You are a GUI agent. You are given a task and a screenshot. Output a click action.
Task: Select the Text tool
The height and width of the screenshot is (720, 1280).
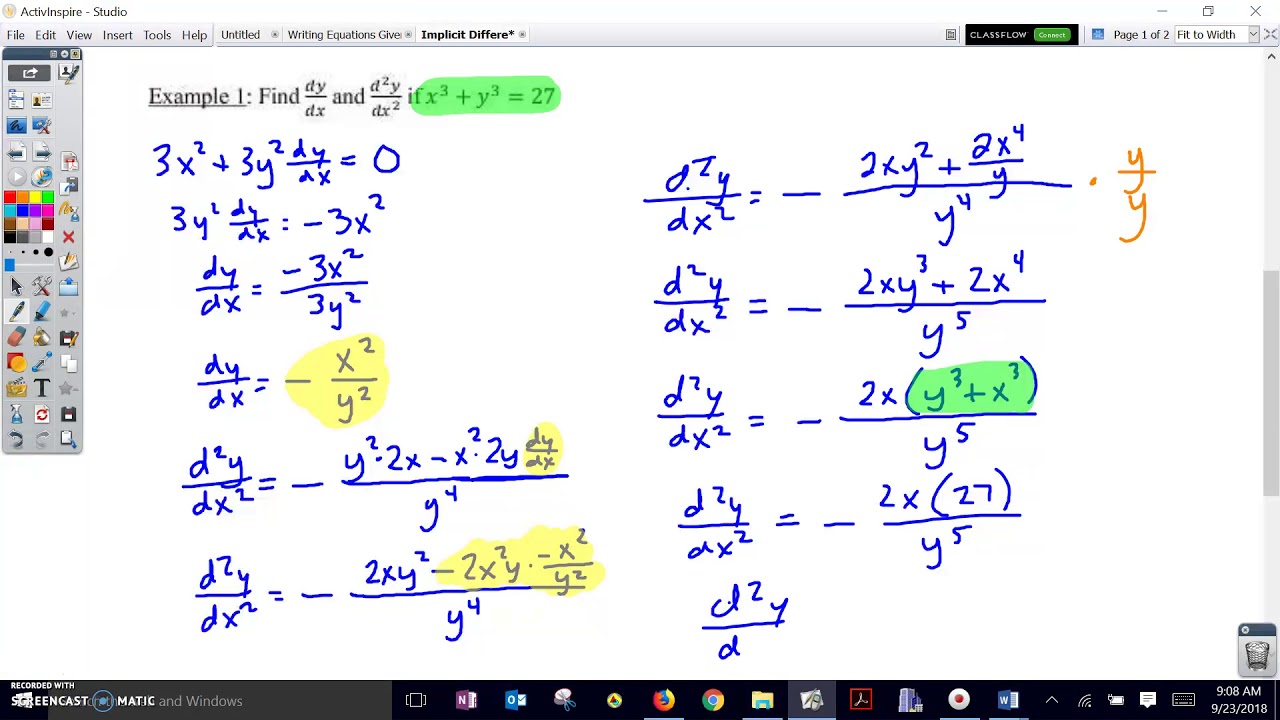point(41,388)
